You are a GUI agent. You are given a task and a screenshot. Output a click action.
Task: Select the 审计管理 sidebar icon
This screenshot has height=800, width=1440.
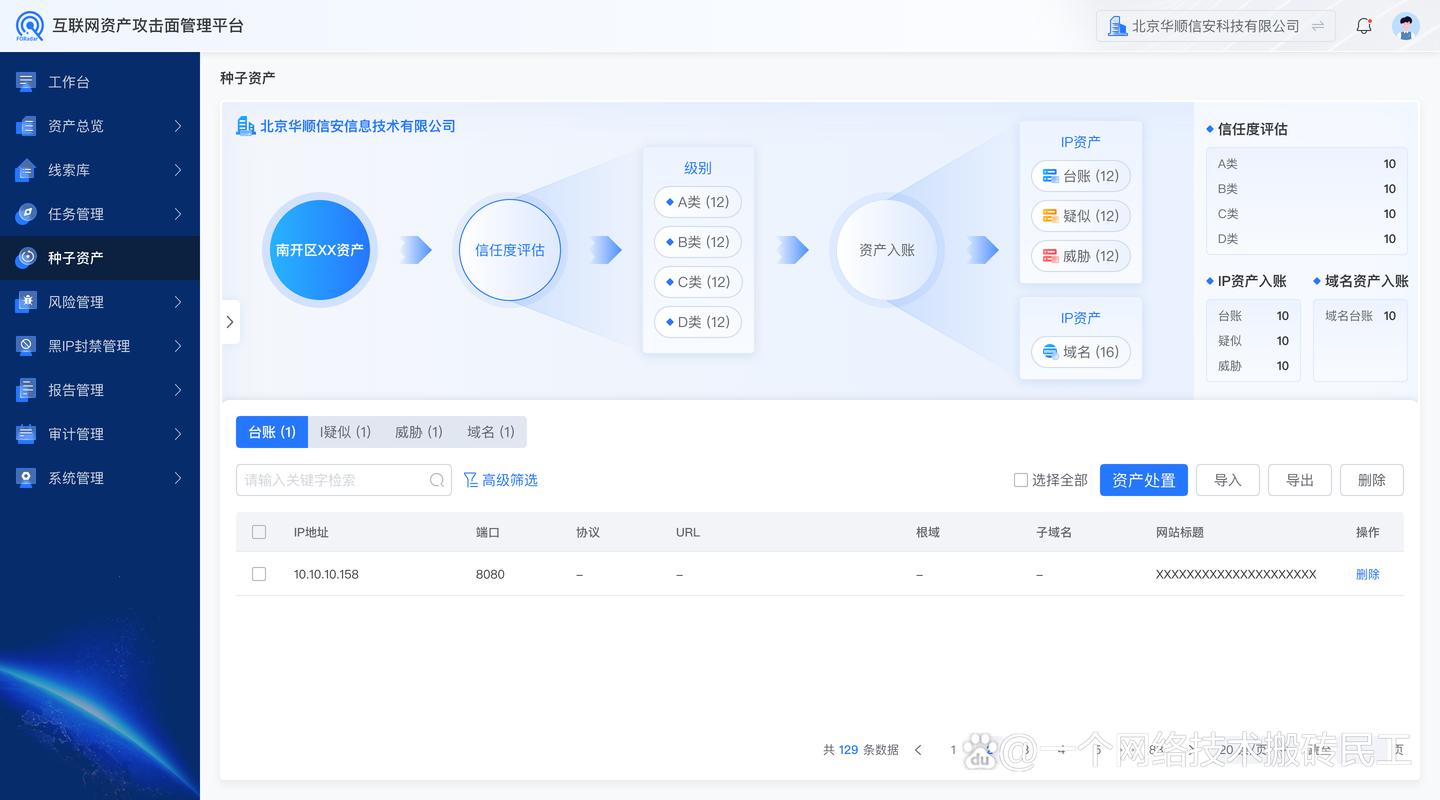point(24,433)
